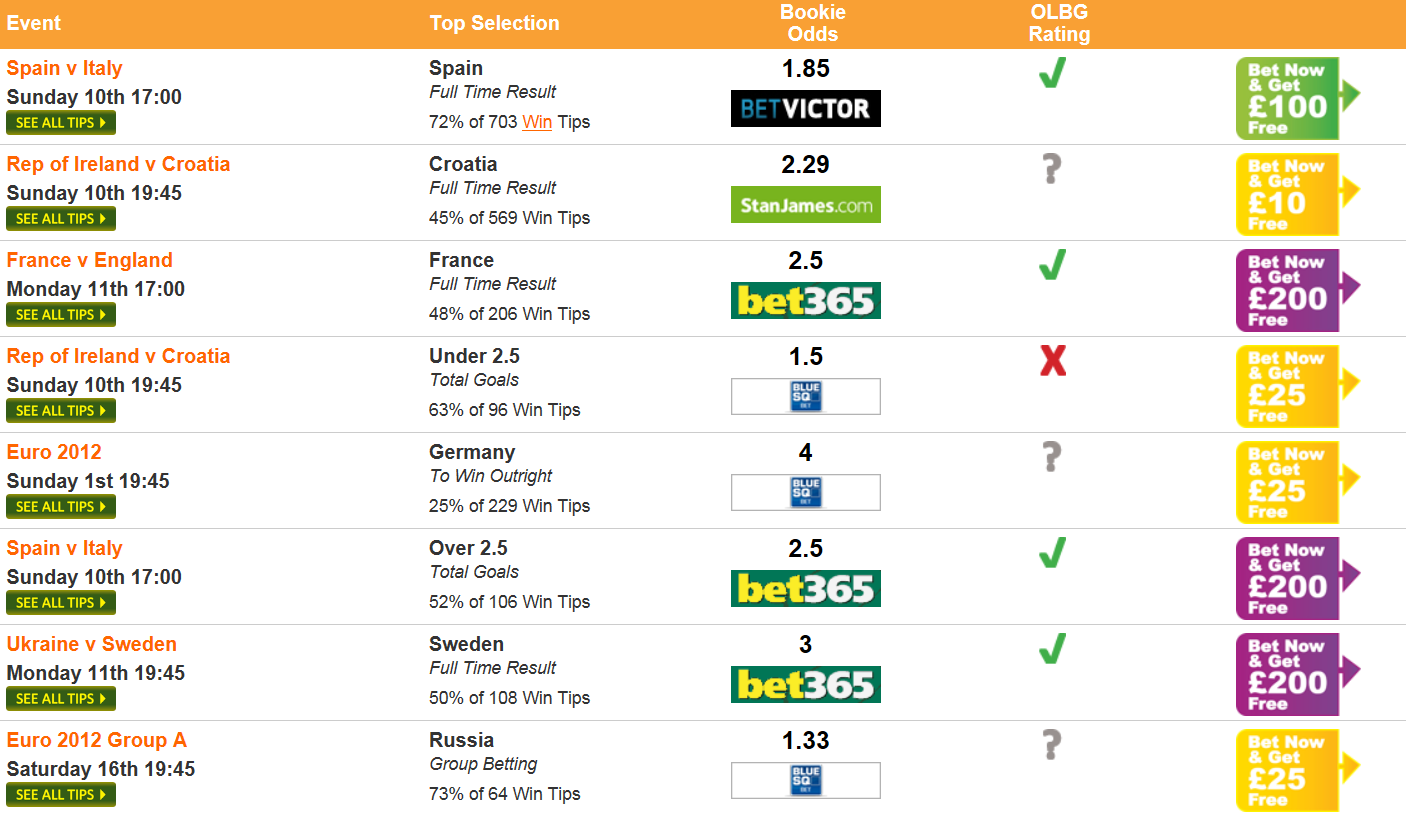Click the BetVictor logo for Spain odds
The image size is (1406, 816).
805,108
